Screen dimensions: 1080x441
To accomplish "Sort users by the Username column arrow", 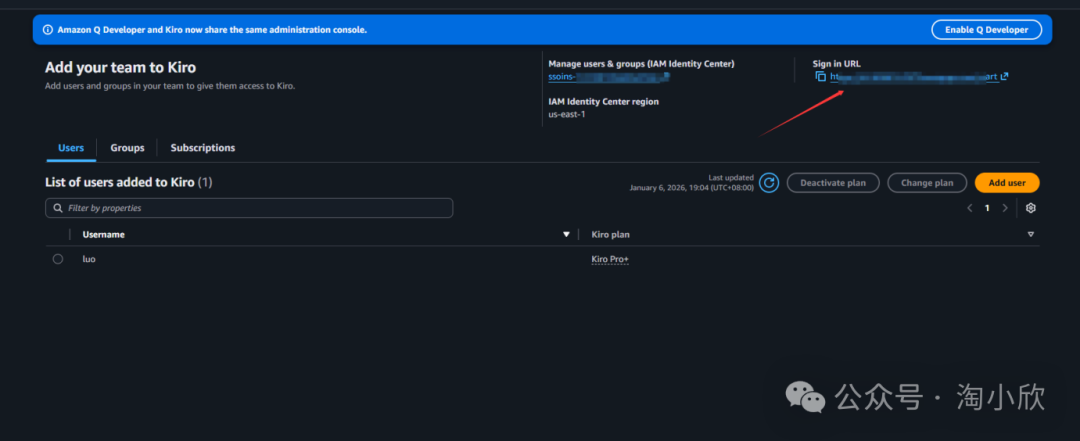I will click(566, 235).
